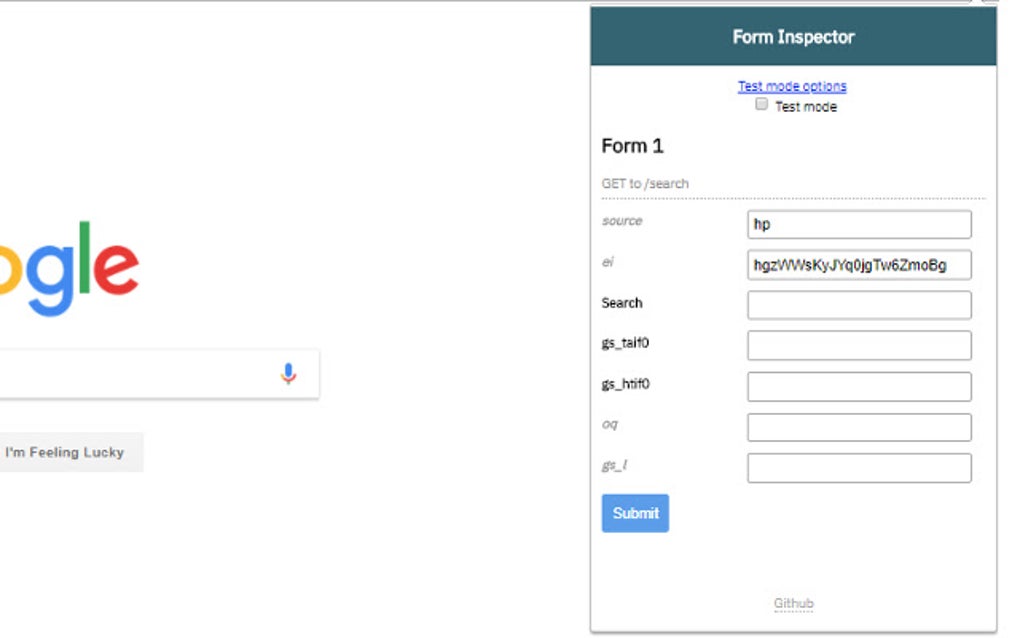Click the GET to /search label
The height and width of the screenshot is (638, 1020).
point(644,183)
